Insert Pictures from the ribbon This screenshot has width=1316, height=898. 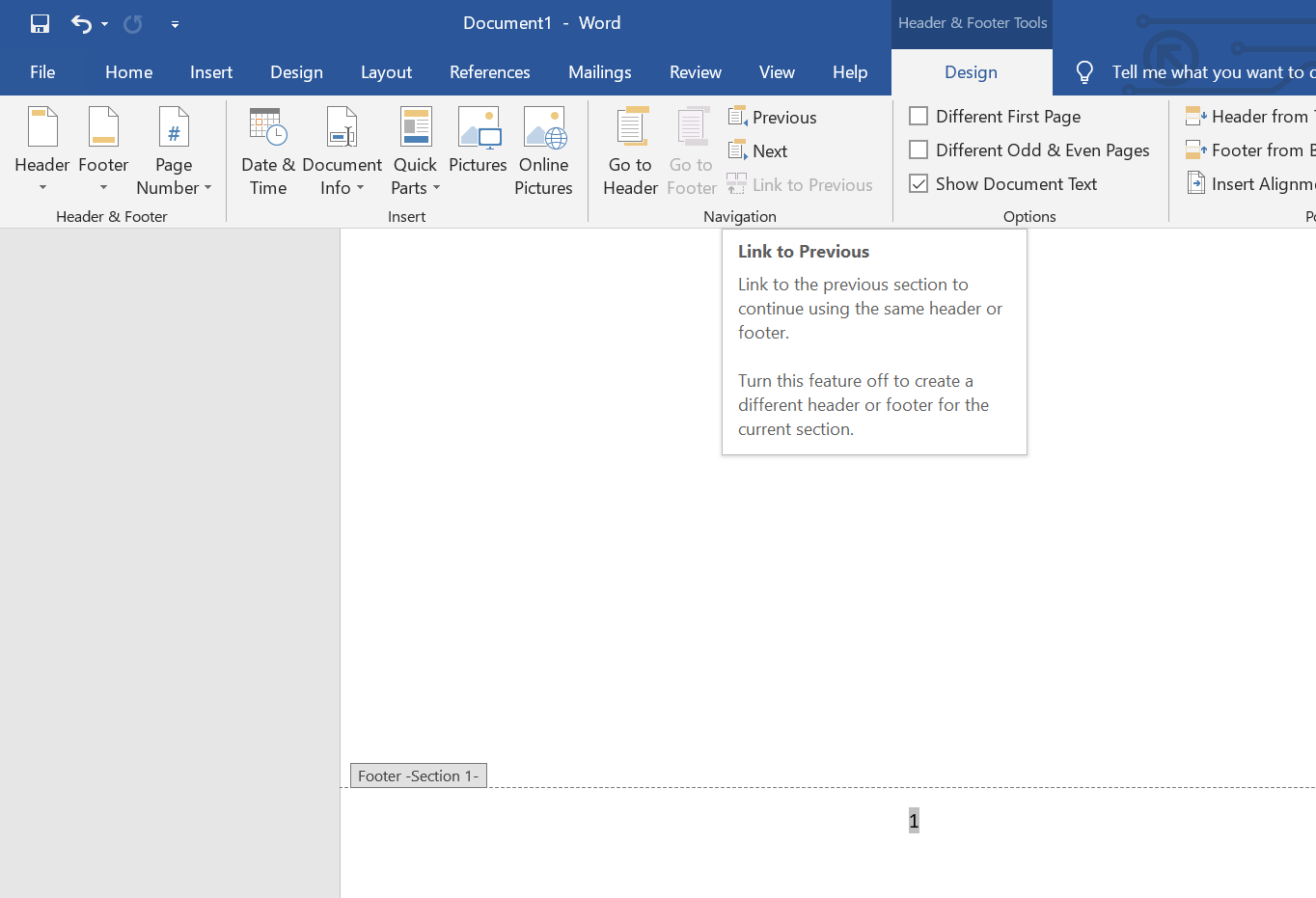[478, 142]
